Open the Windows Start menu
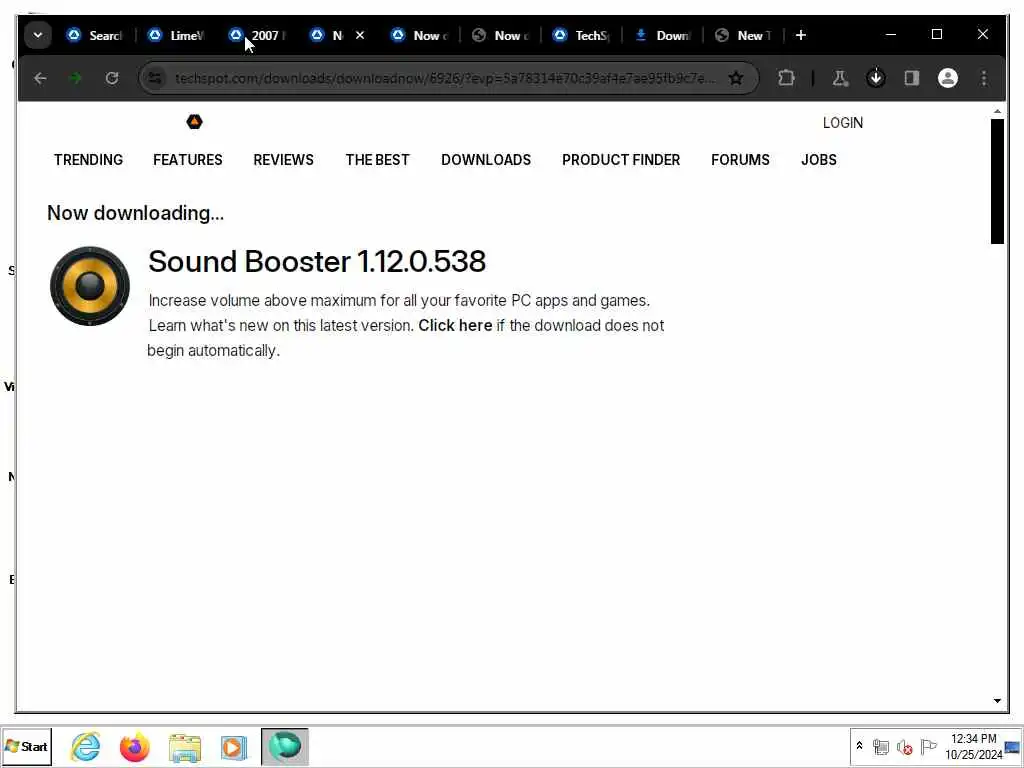 27,746
